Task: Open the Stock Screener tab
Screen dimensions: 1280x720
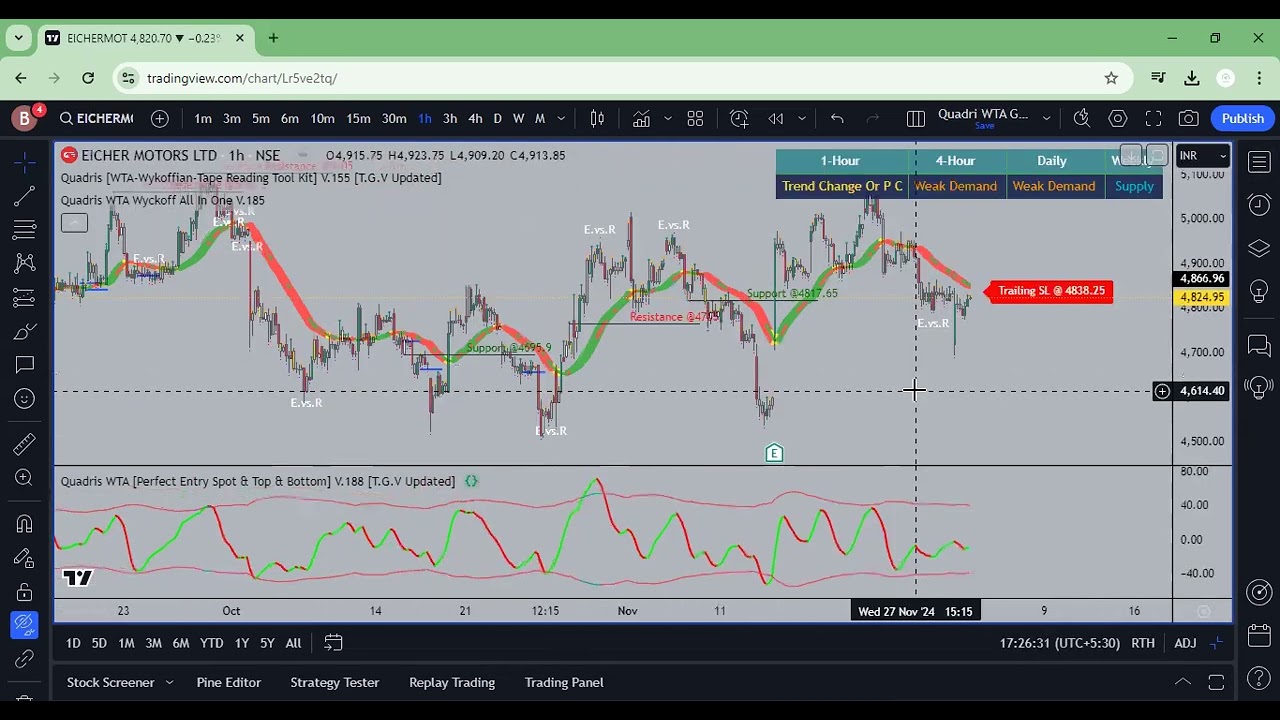Action: click(111, 682)
